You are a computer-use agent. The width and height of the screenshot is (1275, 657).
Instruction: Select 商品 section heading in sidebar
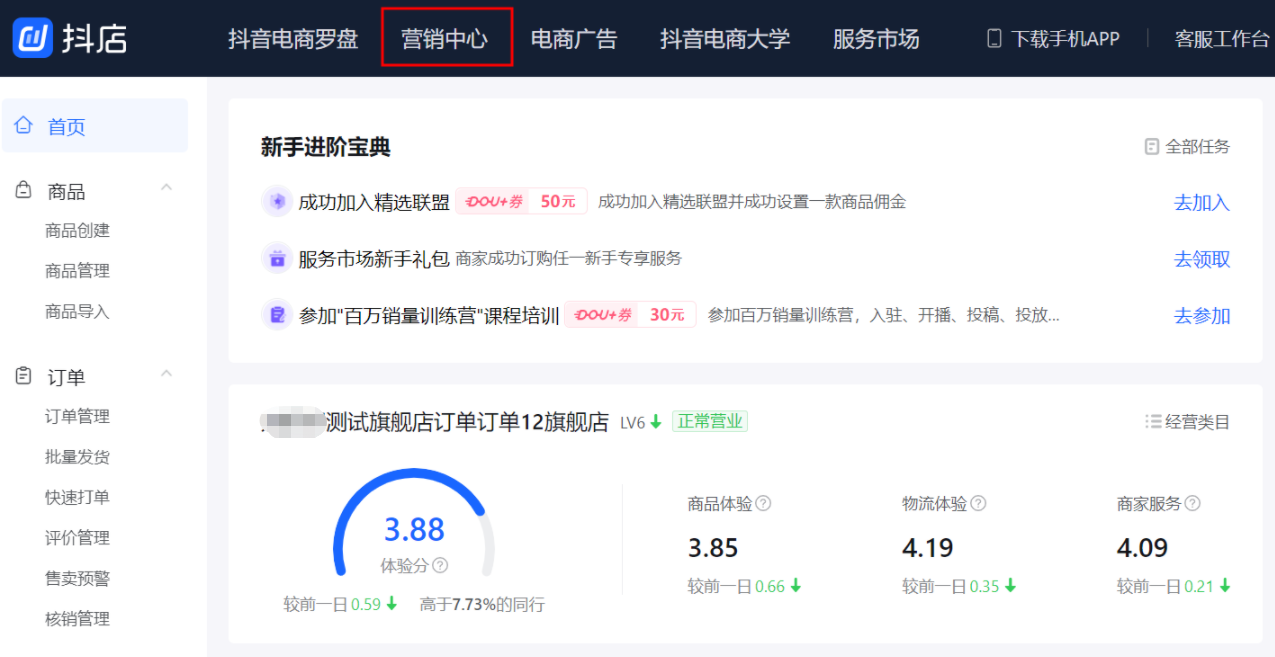point(66,192)
